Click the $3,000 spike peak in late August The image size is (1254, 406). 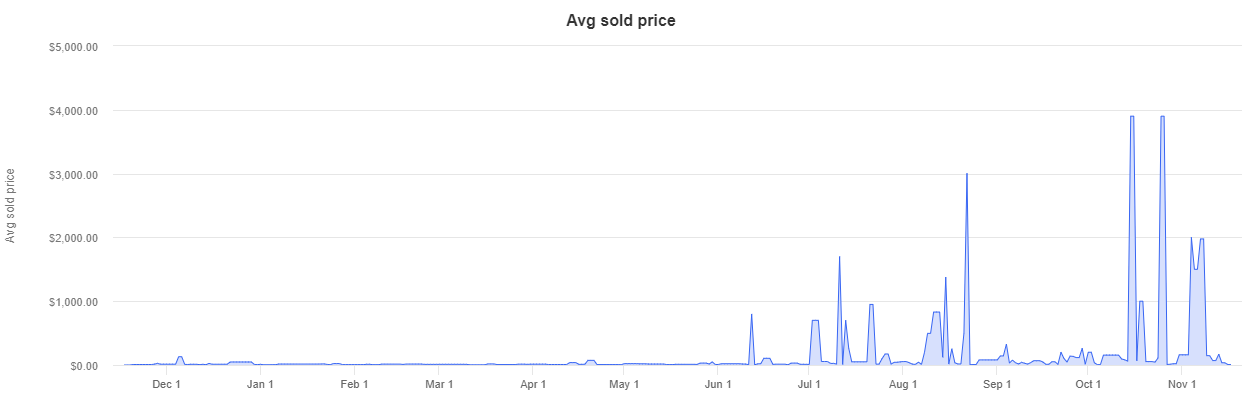(966, 175)
